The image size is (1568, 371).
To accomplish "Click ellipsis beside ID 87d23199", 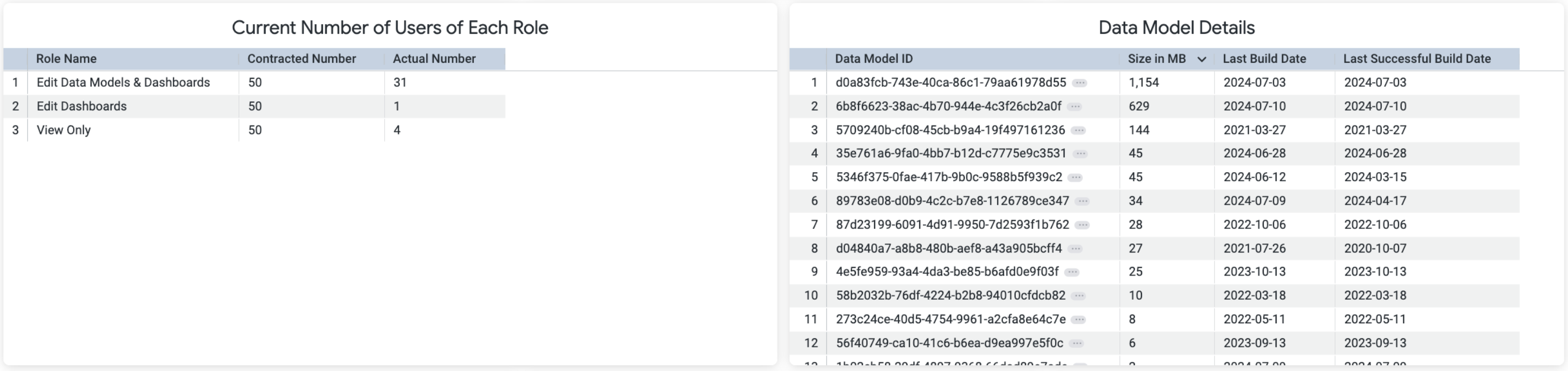I will [x=1082, y=225].
